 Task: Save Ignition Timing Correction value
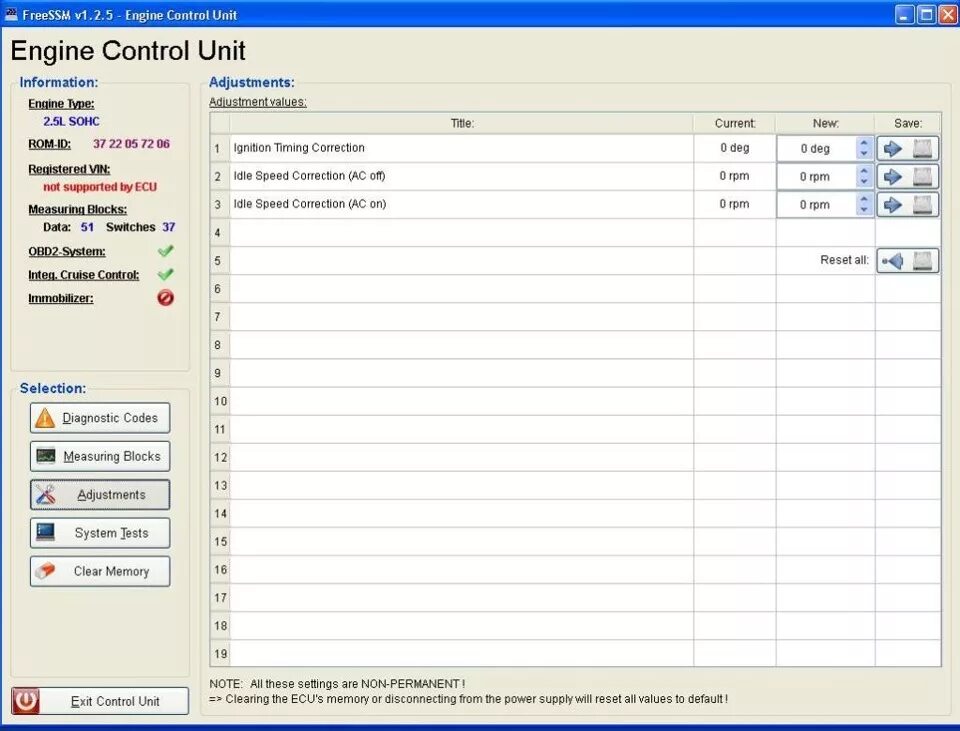pyautogui.click(x=907, y=149)
